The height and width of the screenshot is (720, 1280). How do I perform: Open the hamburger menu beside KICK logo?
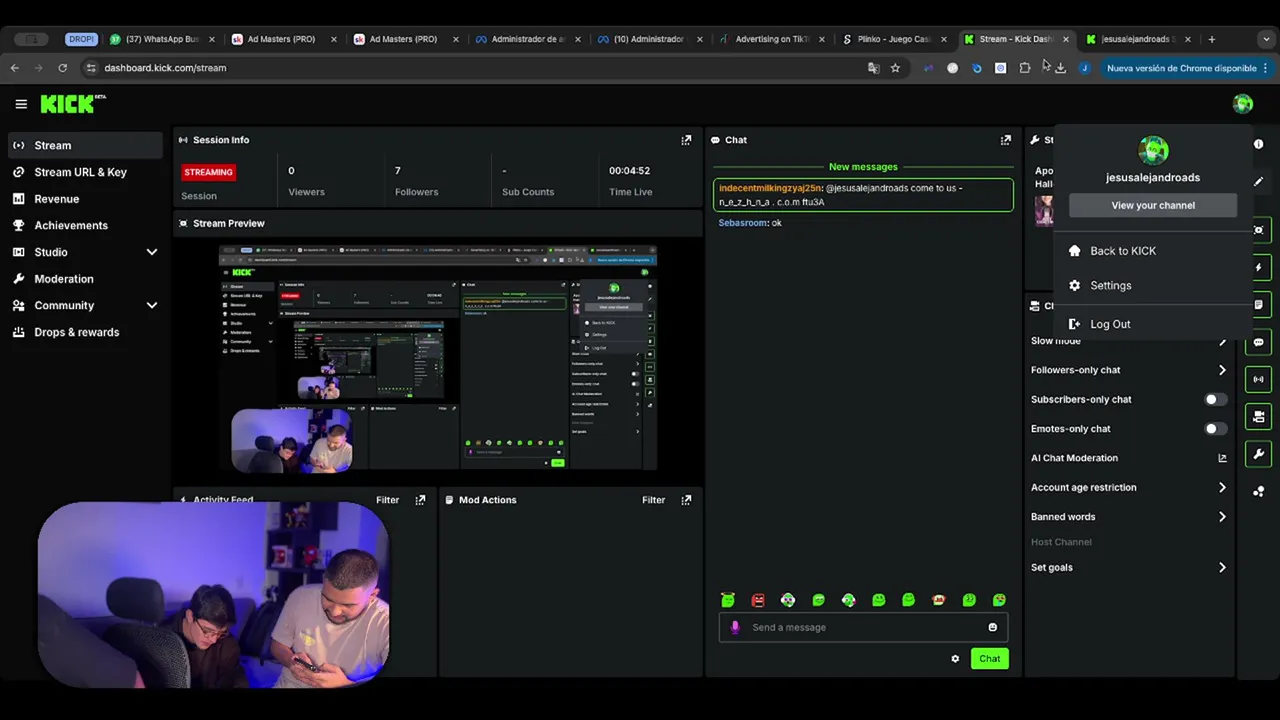21,104
